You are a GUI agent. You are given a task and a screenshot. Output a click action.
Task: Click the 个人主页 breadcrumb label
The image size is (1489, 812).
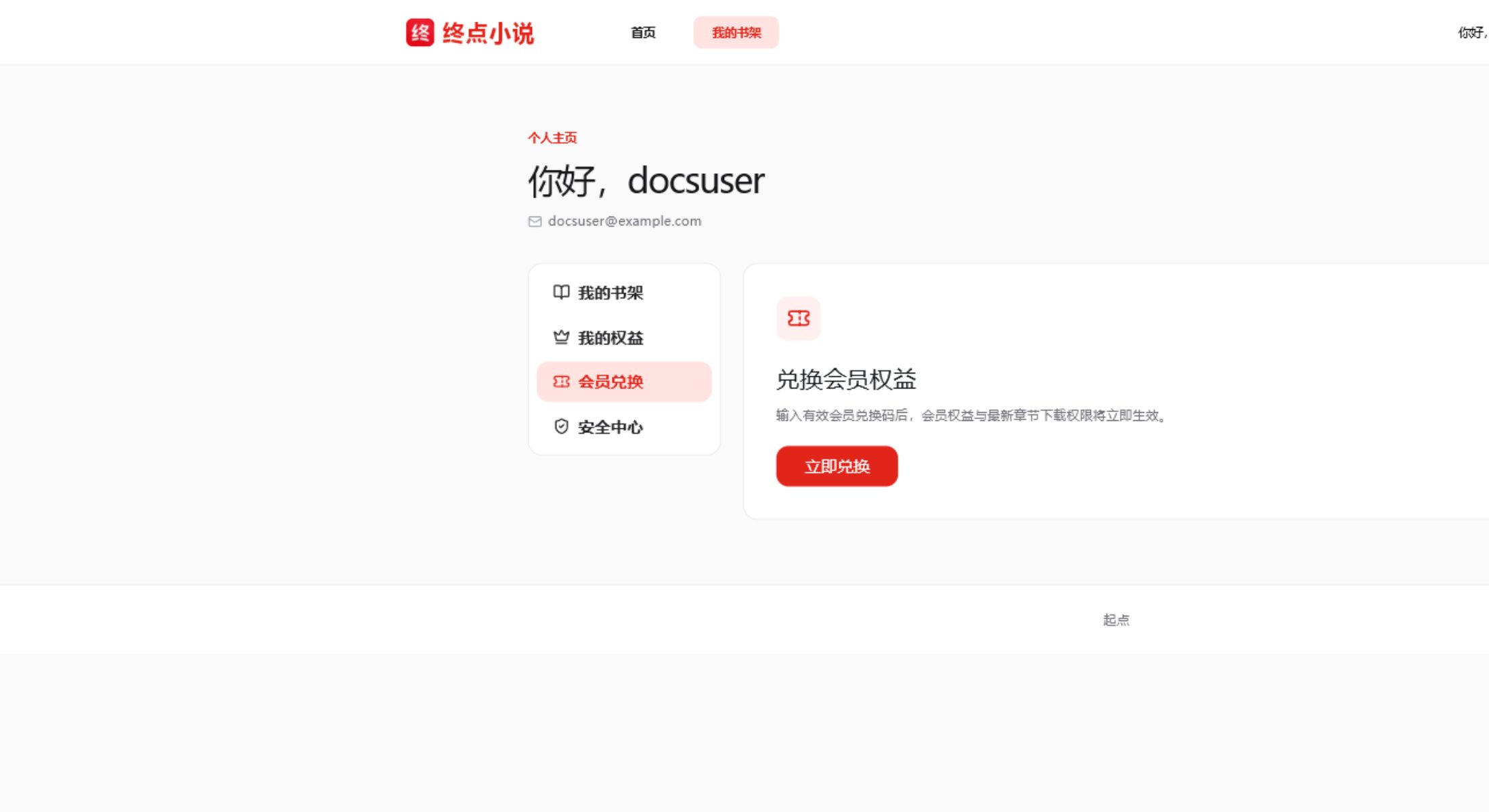(552, 138)
